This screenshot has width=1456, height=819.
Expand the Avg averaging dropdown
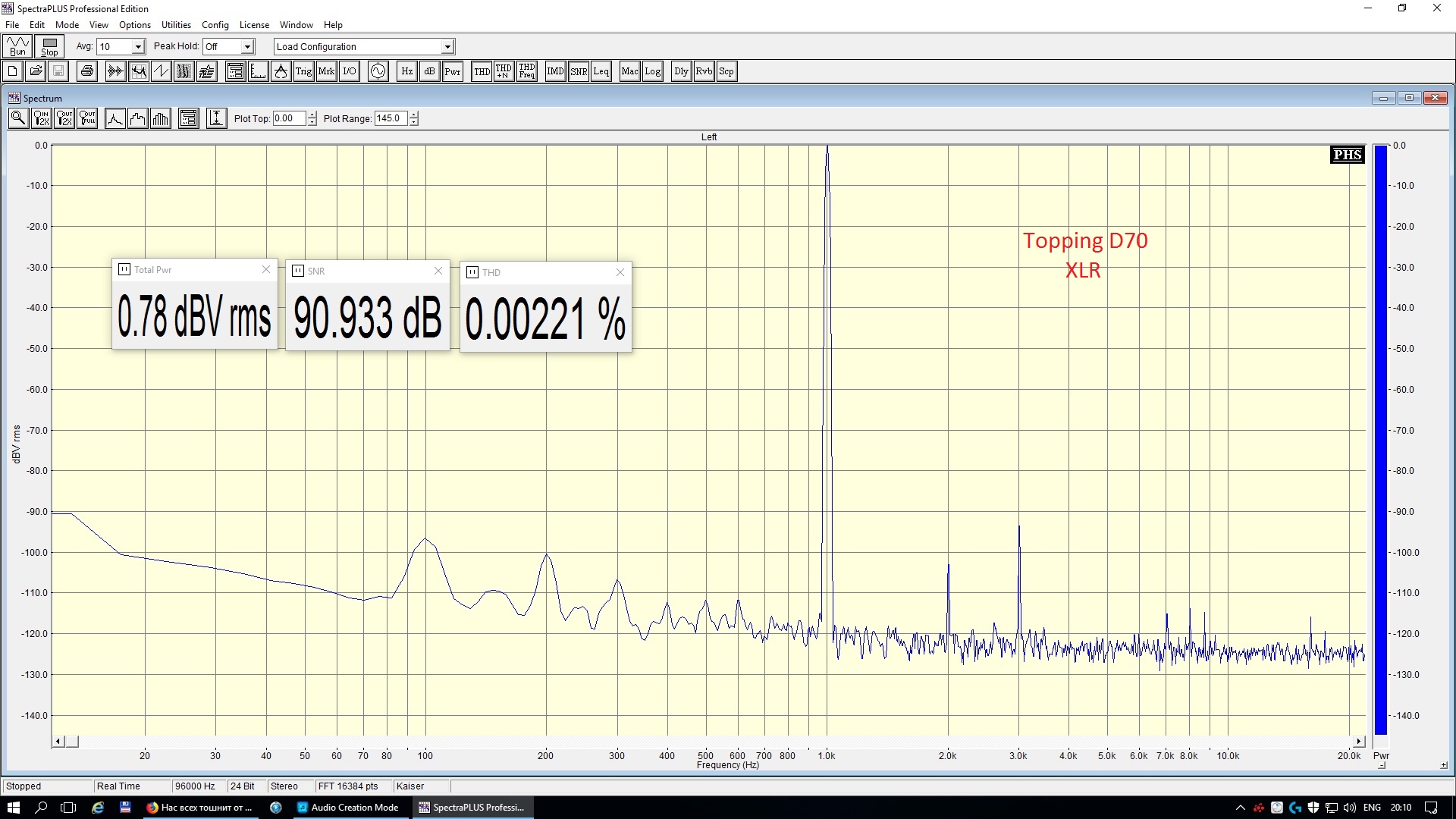138,47
